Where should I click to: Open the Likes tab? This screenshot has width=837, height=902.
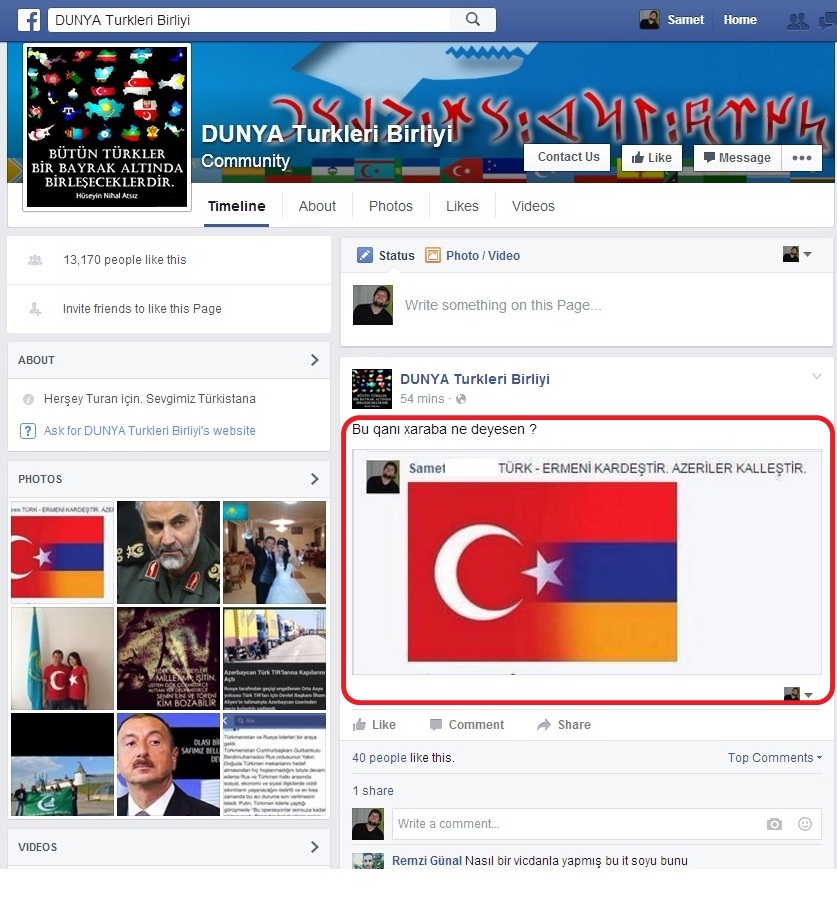[x=462, y=206]
